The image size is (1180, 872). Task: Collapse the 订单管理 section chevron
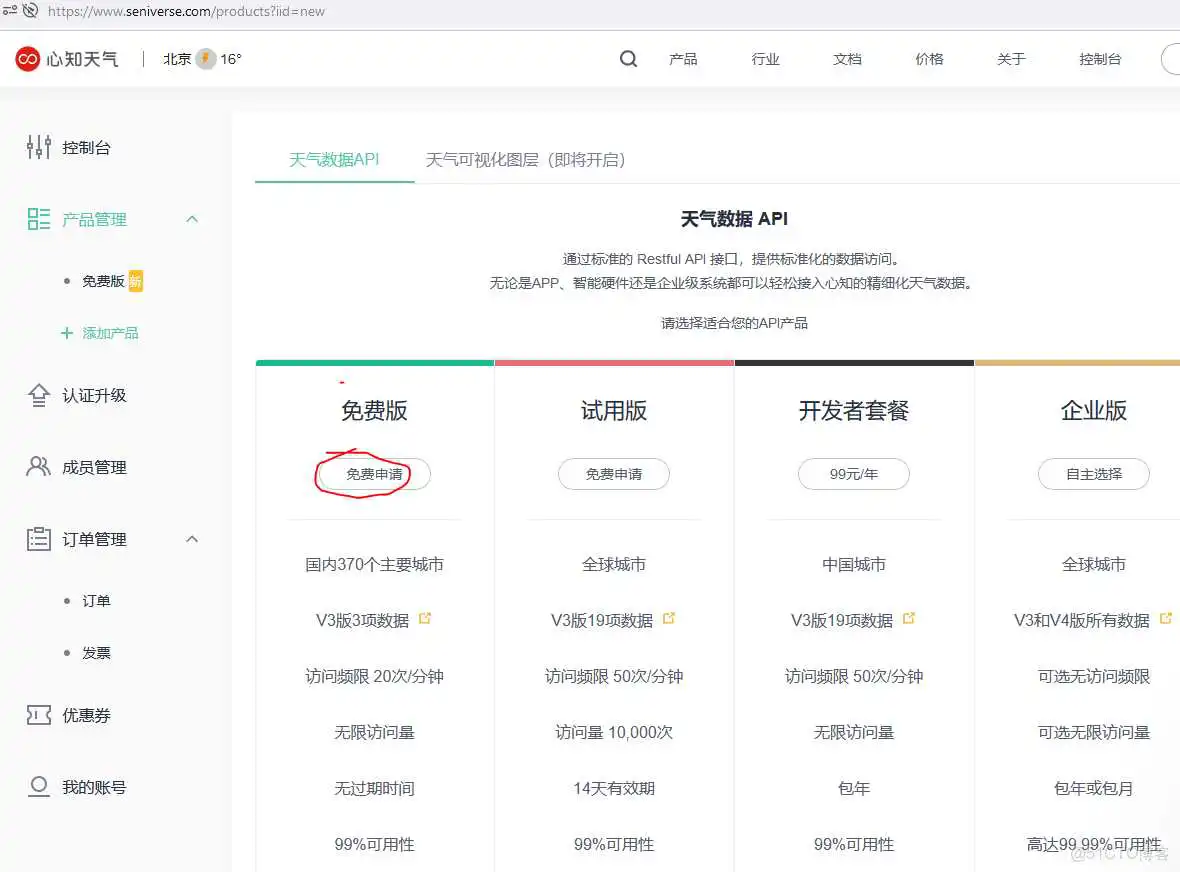click(x=192, y=539)
